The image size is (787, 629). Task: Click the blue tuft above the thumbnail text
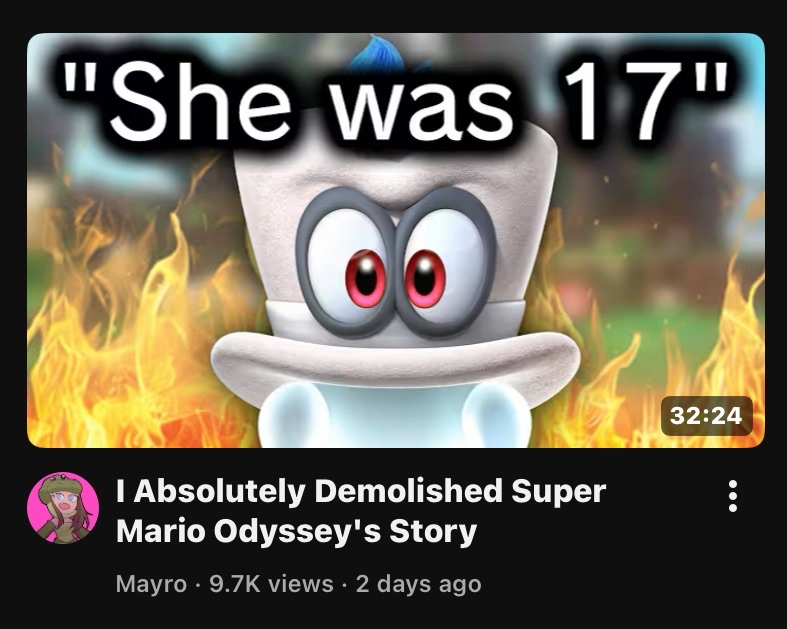(x=377, y=52)
